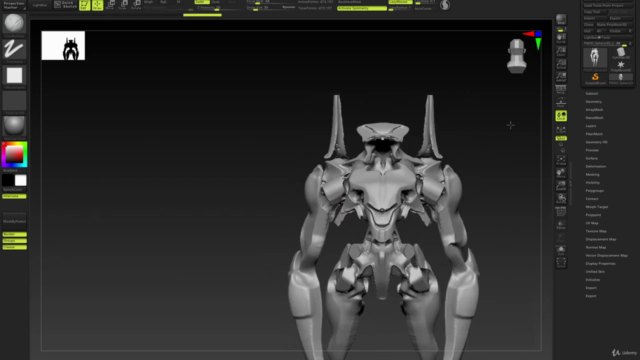
Task: Open the Normal Map section
Action: [596, 248]
